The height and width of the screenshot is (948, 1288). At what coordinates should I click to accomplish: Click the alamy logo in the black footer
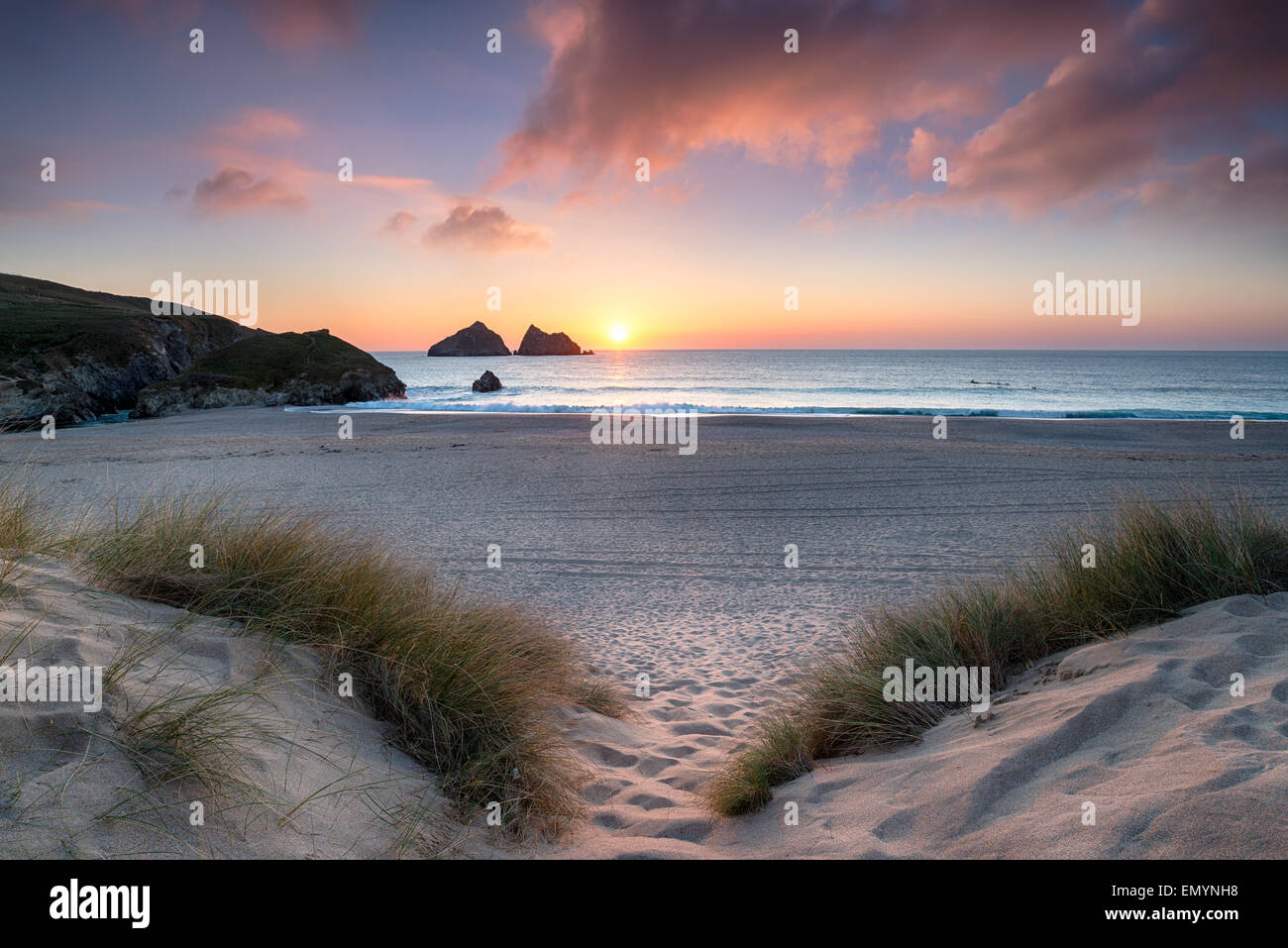click(100, 902)
